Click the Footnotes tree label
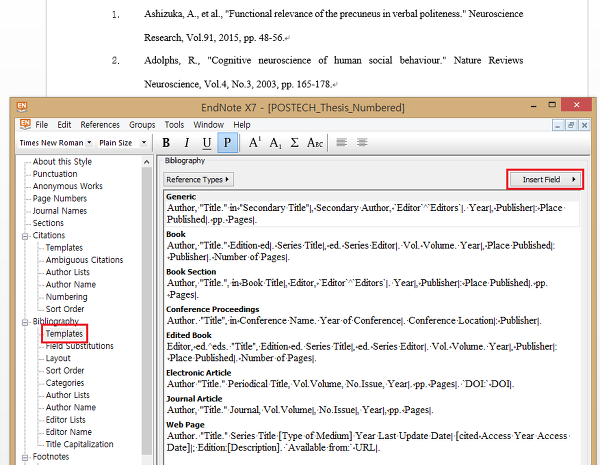600x465 pixels. [51, 457]
